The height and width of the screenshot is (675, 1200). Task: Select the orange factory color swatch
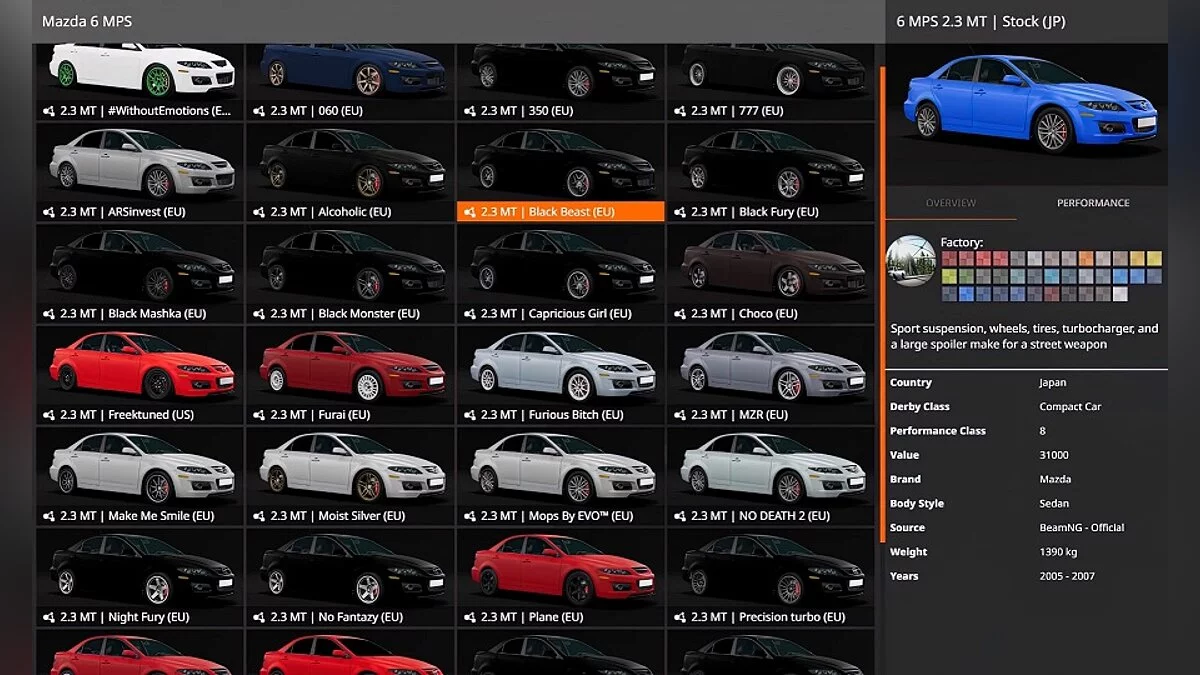(x=1086, y=259)
